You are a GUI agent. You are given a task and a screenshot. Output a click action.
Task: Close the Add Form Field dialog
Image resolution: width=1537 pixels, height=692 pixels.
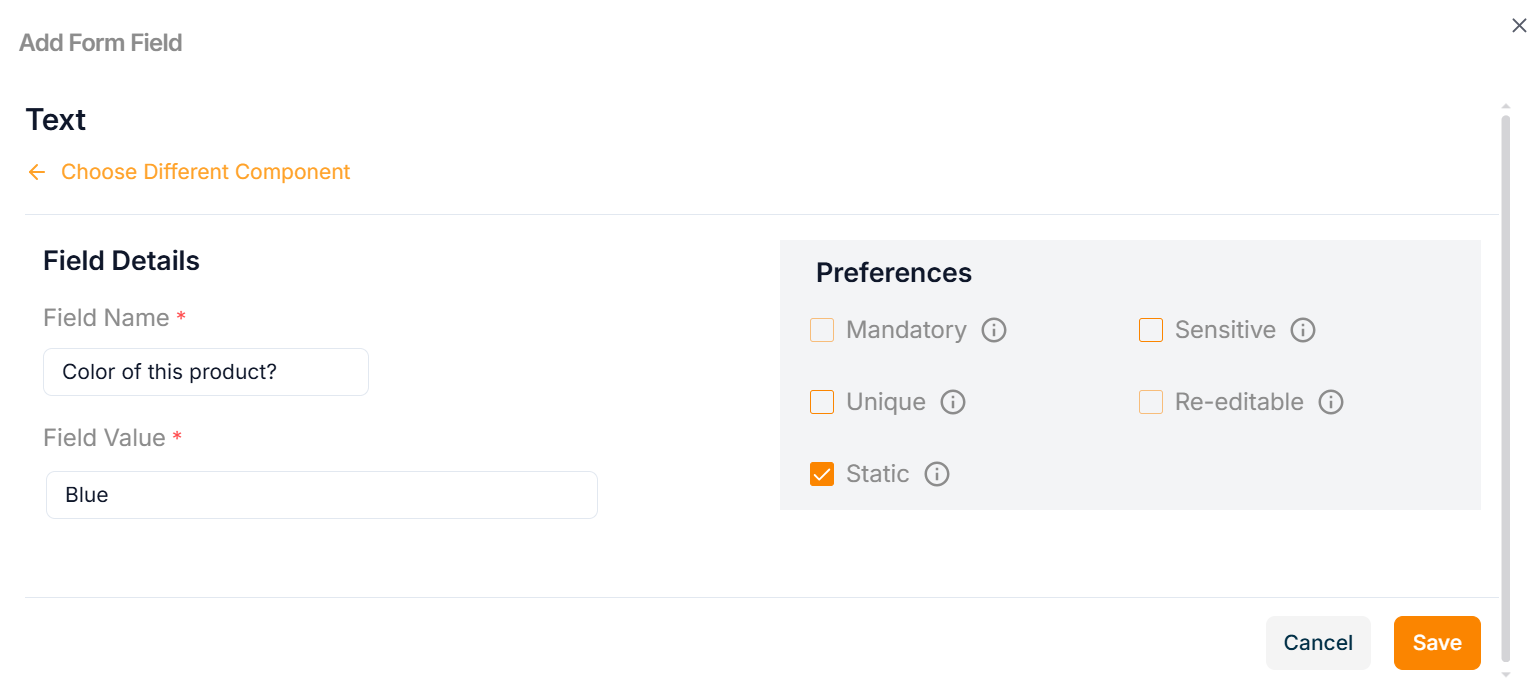tap(1519, 26)
